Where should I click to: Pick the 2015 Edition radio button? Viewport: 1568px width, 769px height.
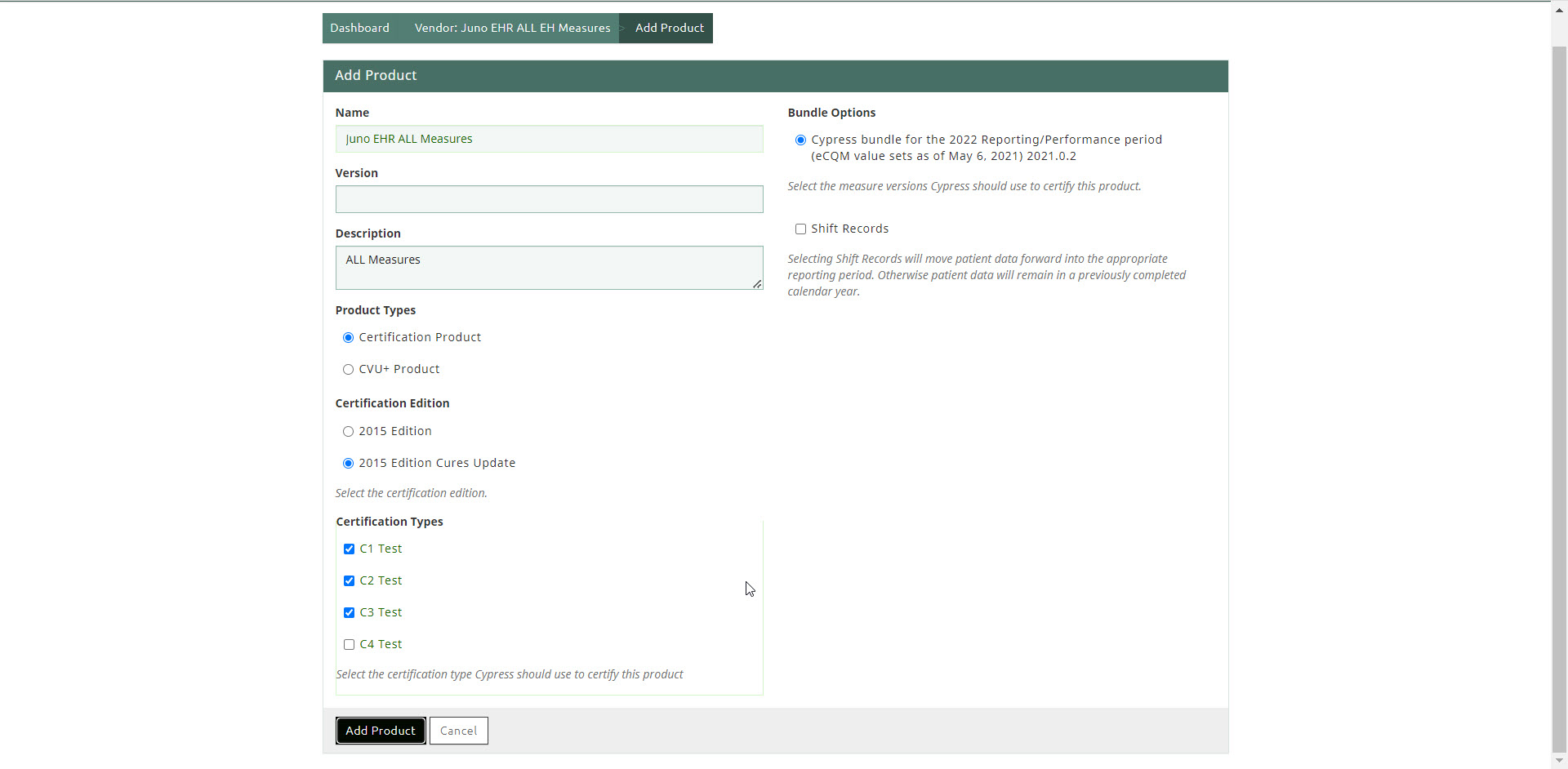349,432
